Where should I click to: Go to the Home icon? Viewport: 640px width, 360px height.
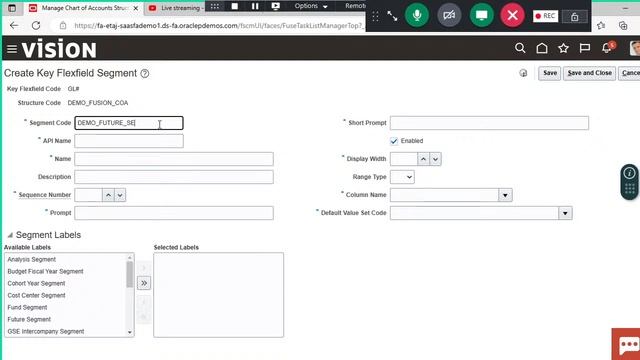coord(542,48)
